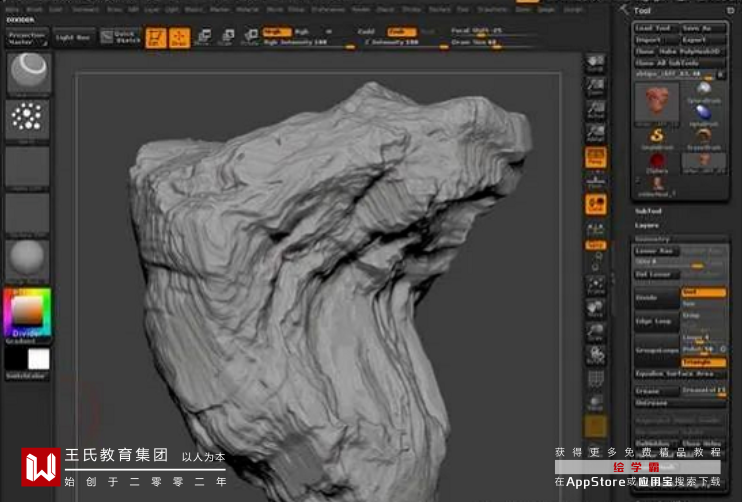Toggle the Xyz rotation mode button
Image resolution: width=742 pixels, height=502 pixels.
(x=595, y=245)
